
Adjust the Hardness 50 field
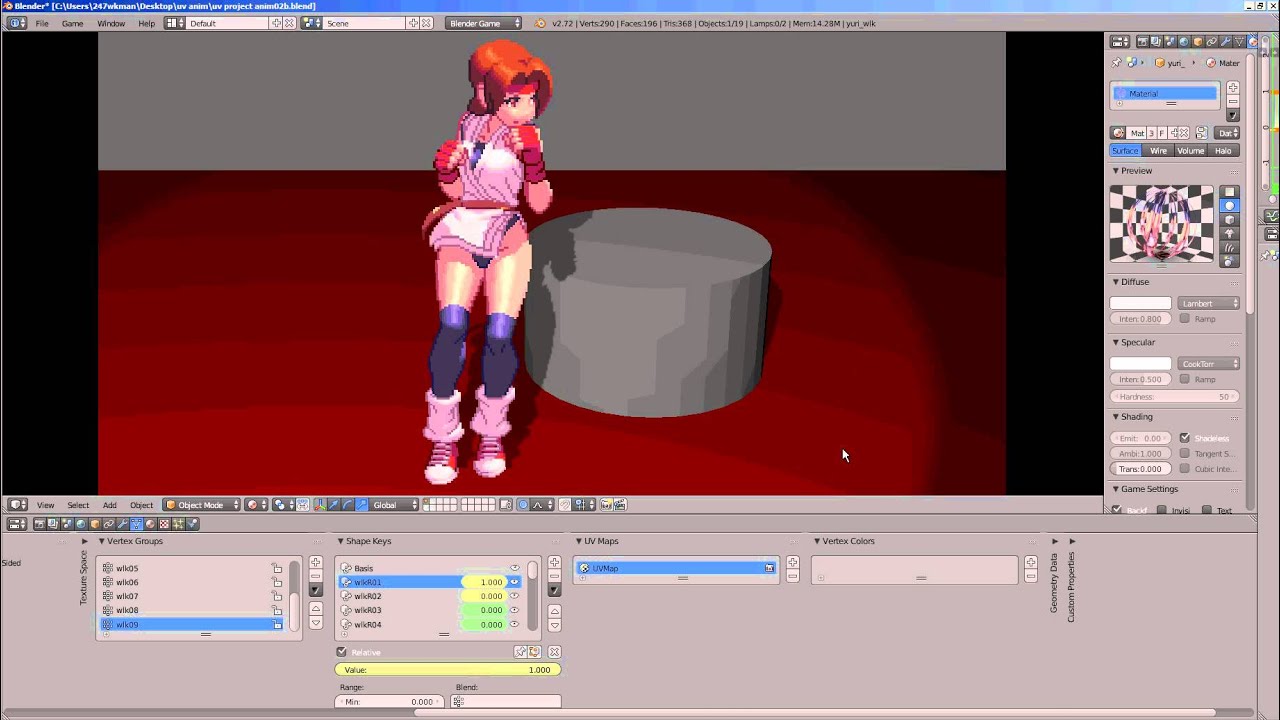tap(1175, 396)
